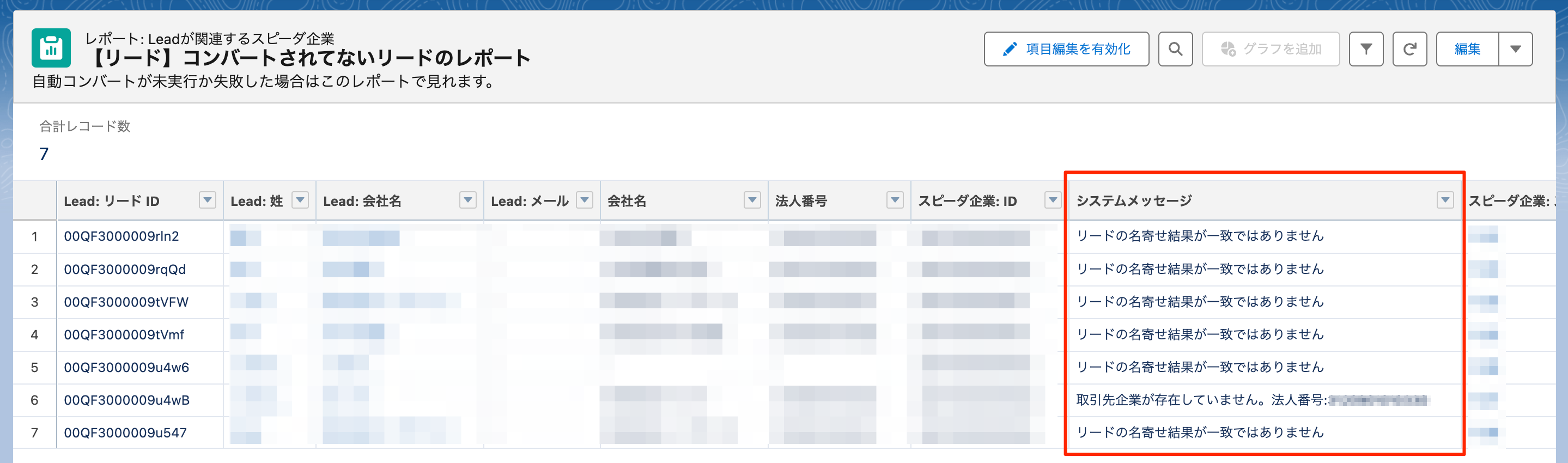Open the Lead: リード ID column menu
This screenshot has width=1568, height=463.
(208, 199)
